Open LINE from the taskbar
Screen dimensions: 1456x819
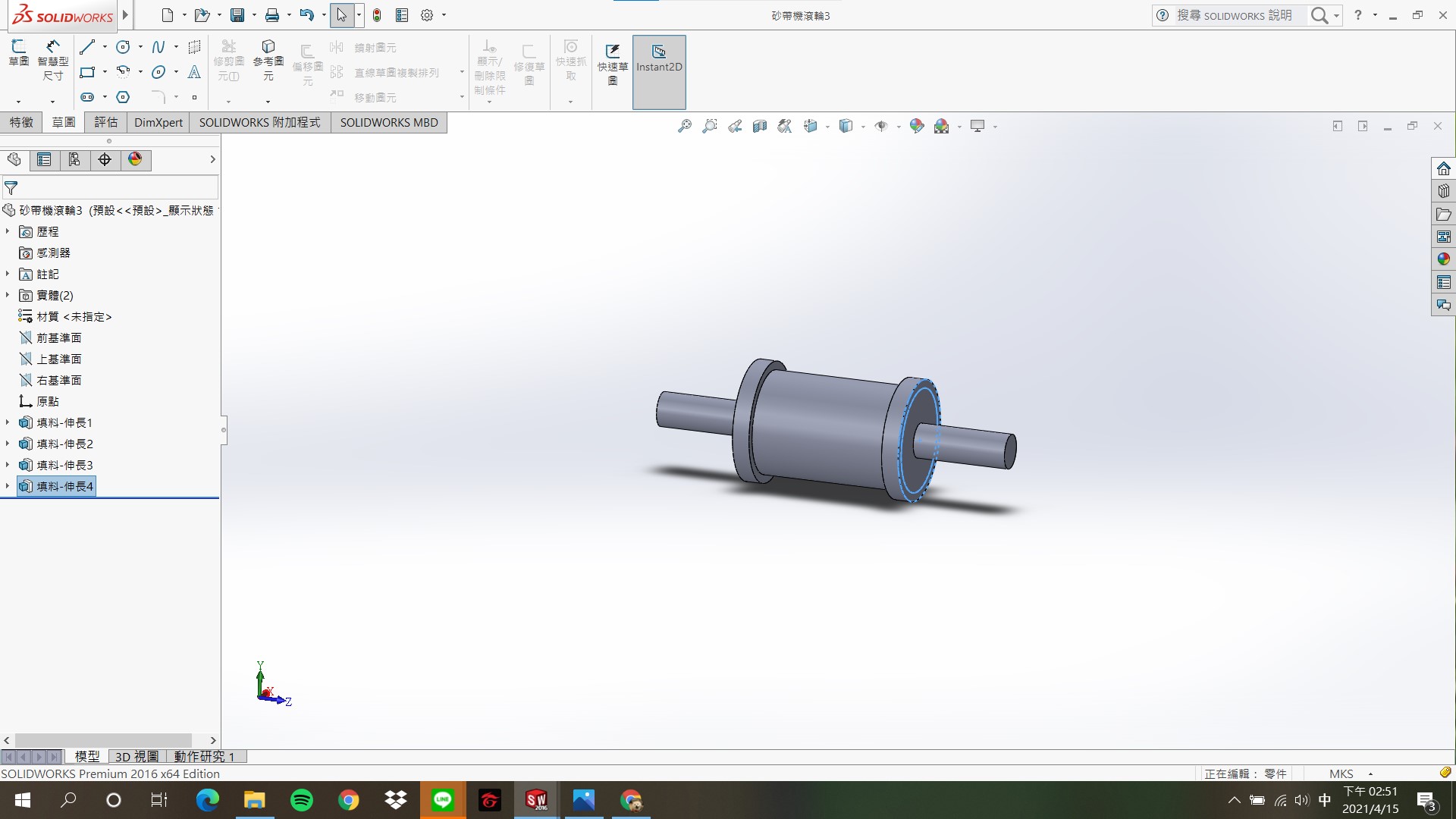coord(443,800)
